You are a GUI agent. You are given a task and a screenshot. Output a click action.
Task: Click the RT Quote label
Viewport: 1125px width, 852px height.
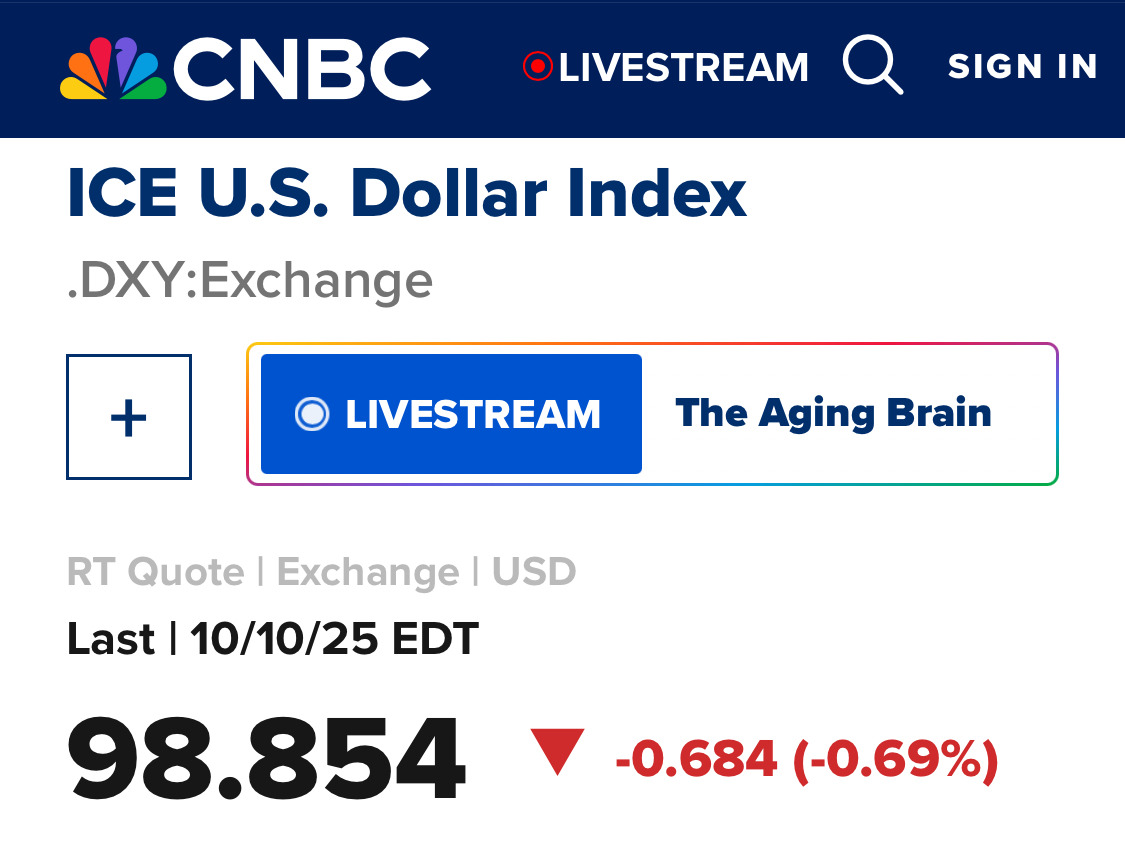point(155,573)
